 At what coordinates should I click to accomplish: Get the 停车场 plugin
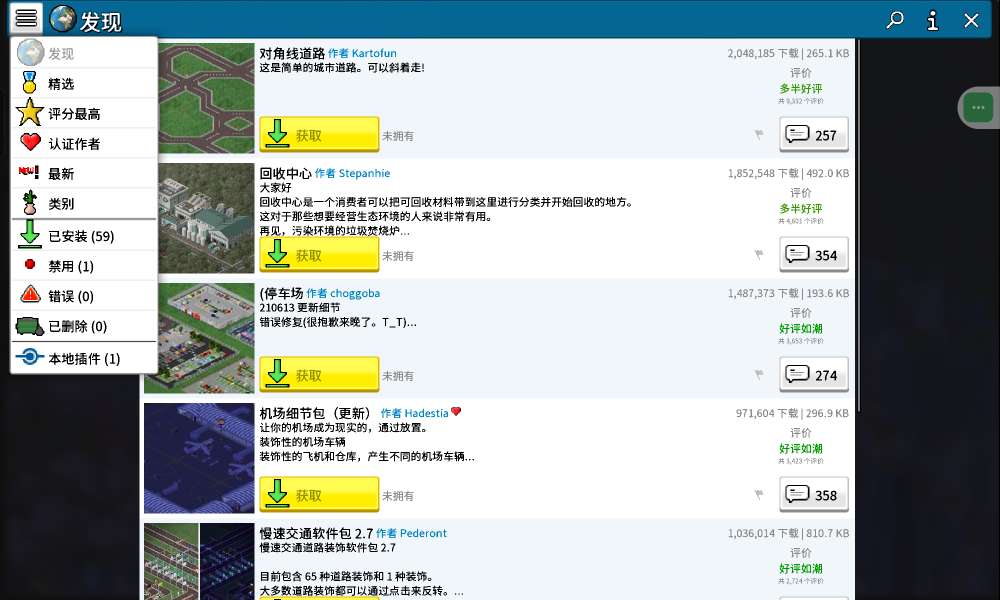pos(319,374)
